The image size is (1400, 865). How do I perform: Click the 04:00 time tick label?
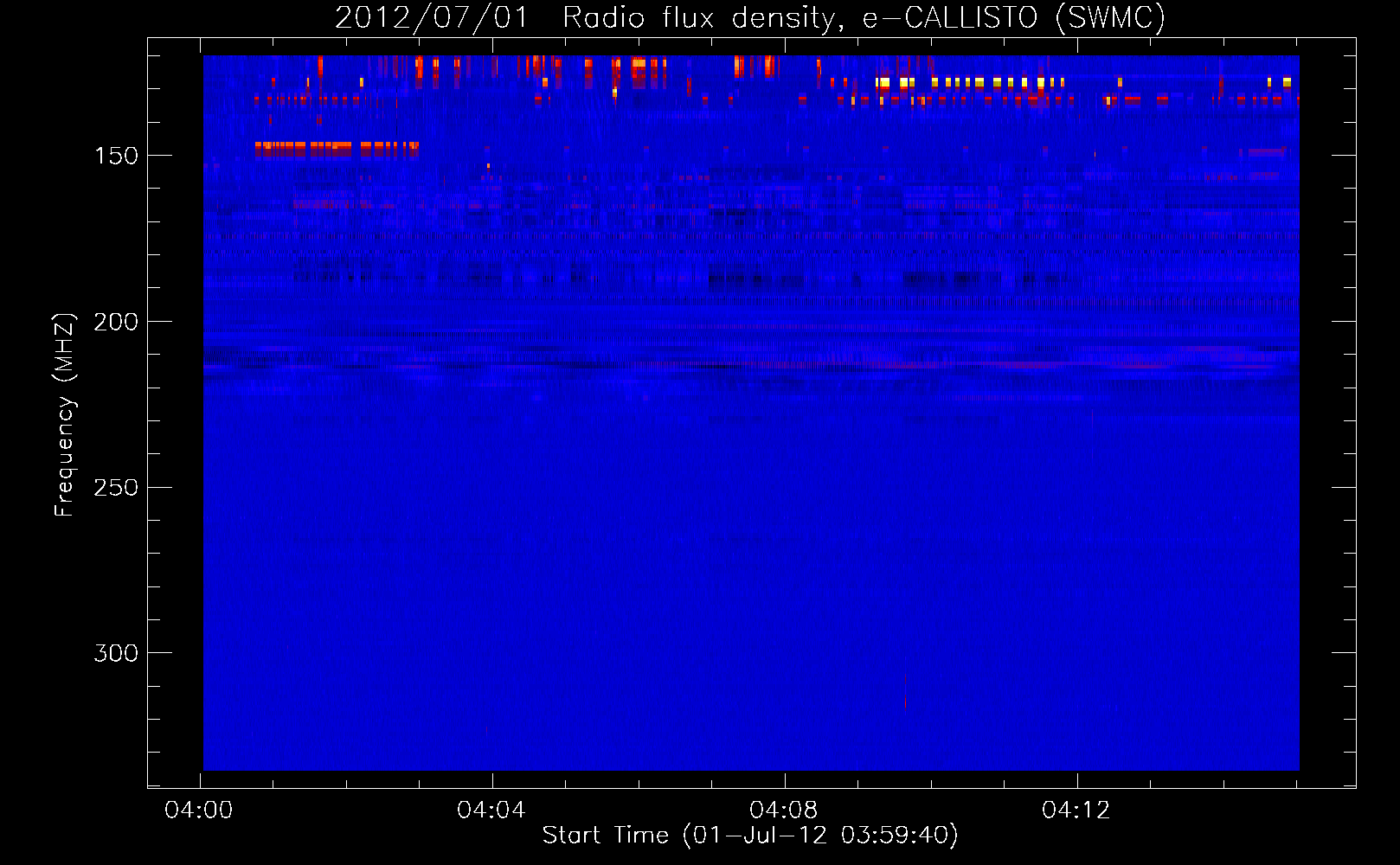pyautogui.click(x=199, y=810)
